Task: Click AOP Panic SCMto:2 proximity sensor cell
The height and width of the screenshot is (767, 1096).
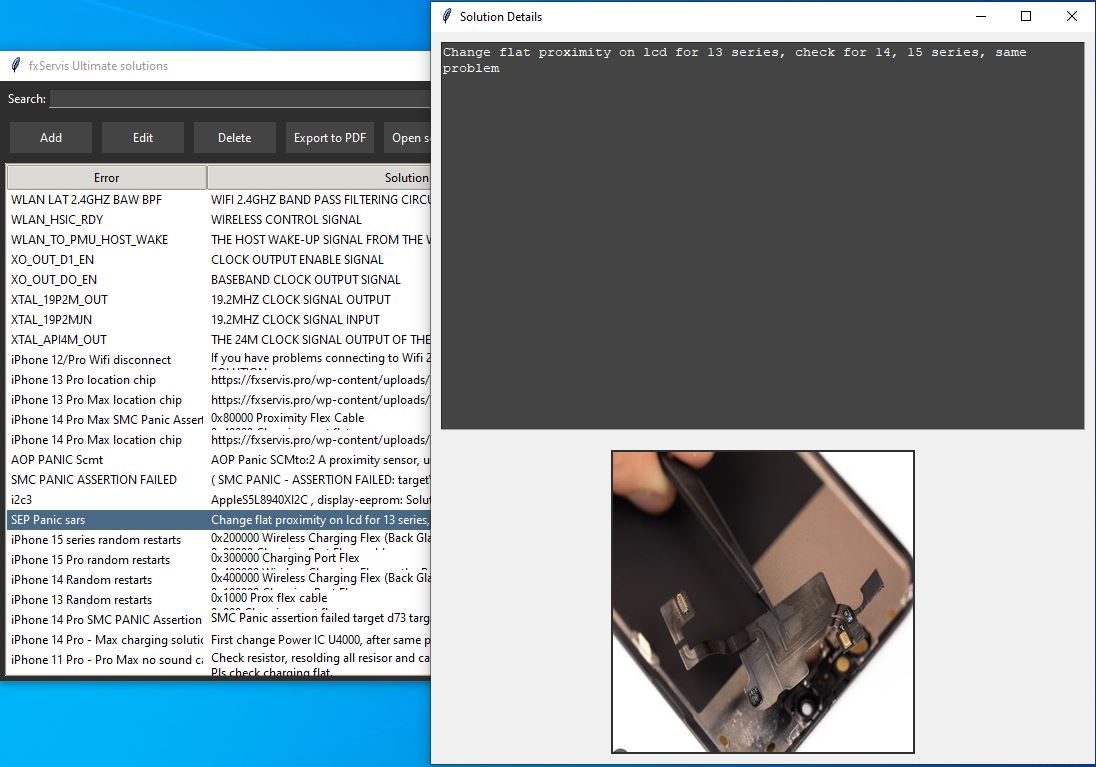Action: tap(321, 460)
